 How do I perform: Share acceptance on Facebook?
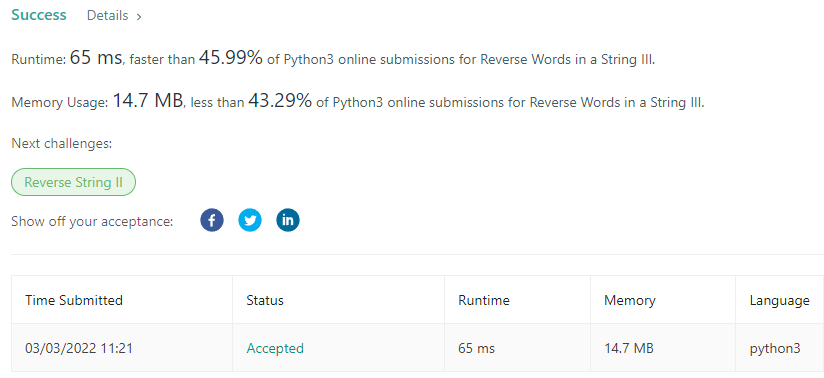click(x=212, y=220)
